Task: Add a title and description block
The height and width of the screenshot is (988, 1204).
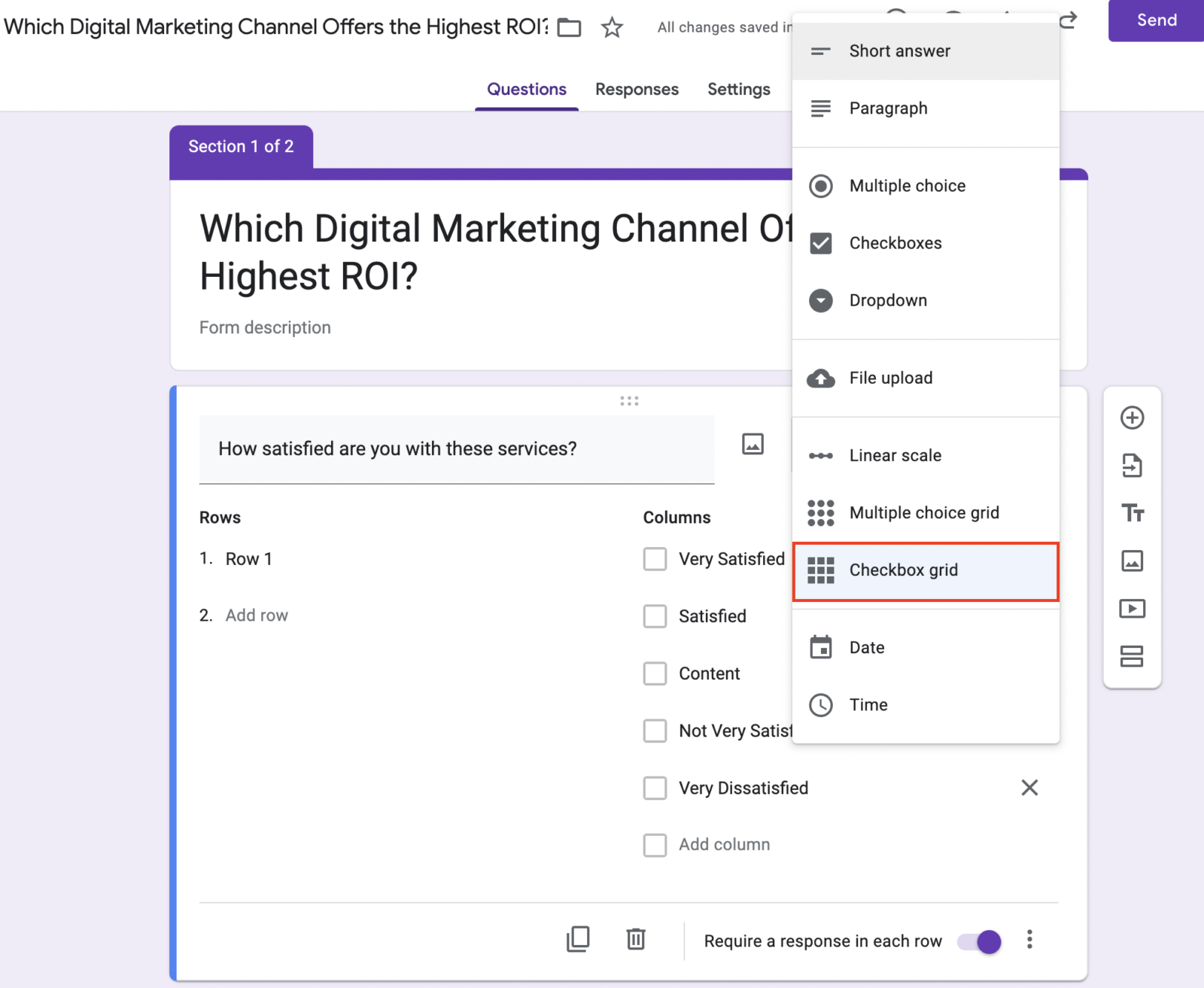Action: pos(1132,513)
